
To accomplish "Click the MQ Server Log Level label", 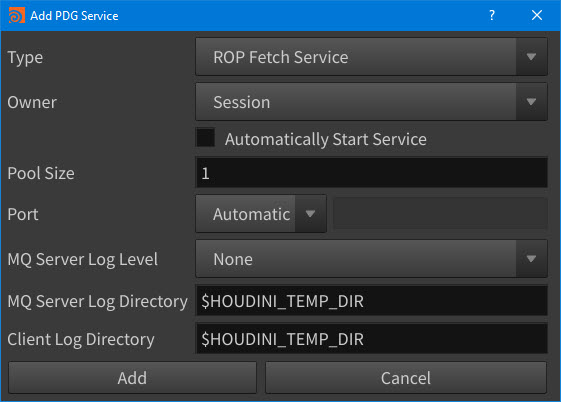I will 83,259.
